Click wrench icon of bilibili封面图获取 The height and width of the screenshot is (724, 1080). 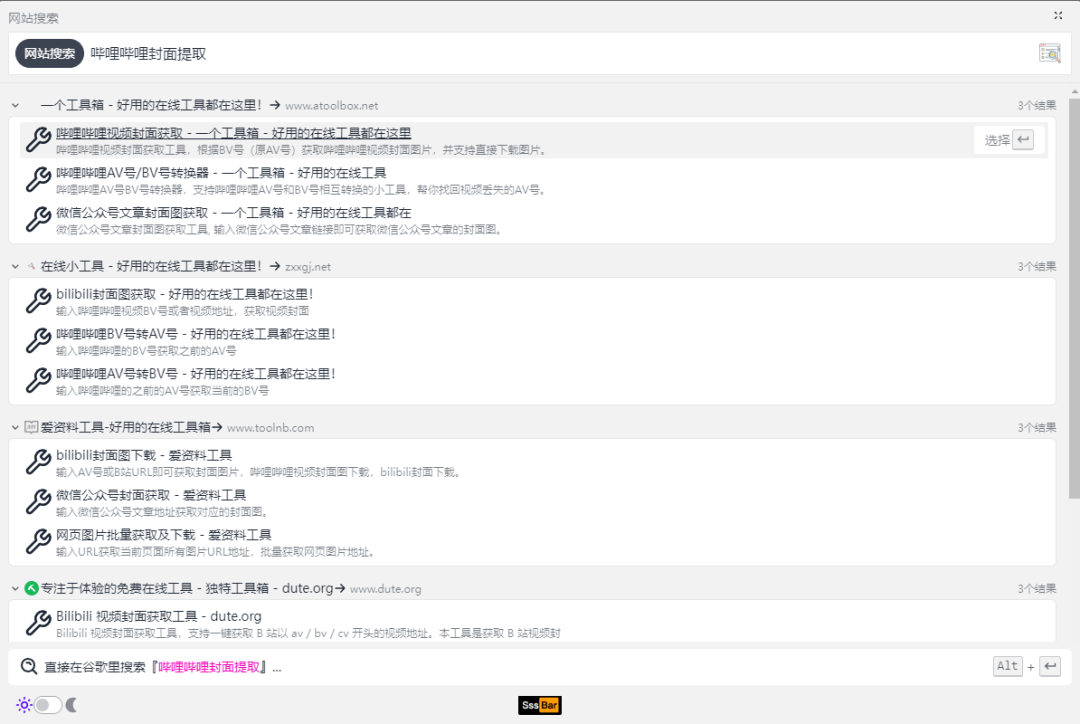(x=38, y=301)
